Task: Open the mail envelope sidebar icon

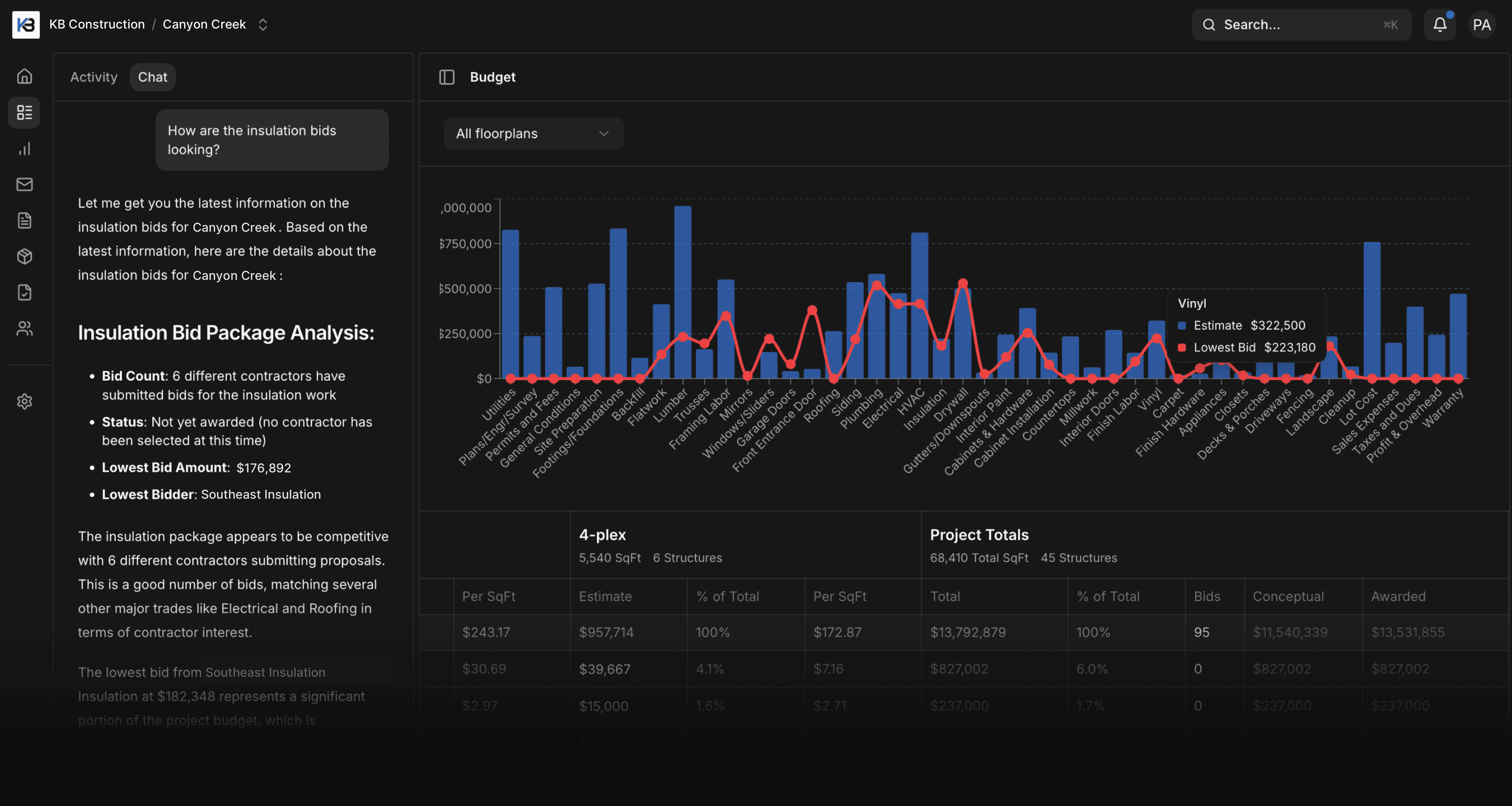Action: [24, 184]
